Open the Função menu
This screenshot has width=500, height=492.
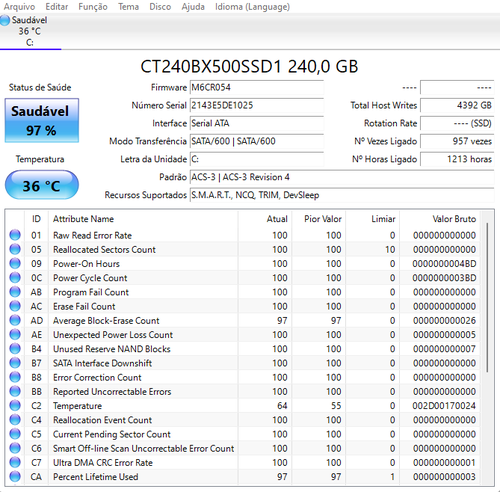coord(93,7)
